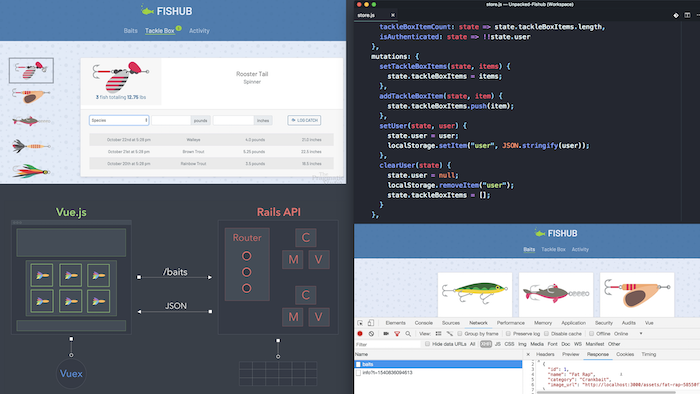Click the LOG CATCH button
The height and width of the screenshot is (394, 700).
pyautogui.click(x=304, y=120)
